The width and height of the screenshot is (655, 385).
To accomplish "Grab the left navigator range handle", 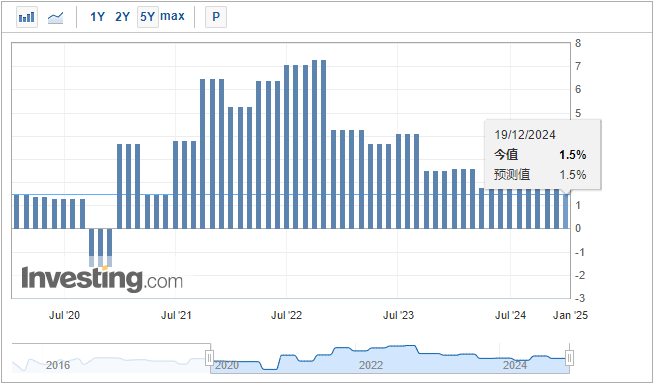I will [x=210, y=358].
